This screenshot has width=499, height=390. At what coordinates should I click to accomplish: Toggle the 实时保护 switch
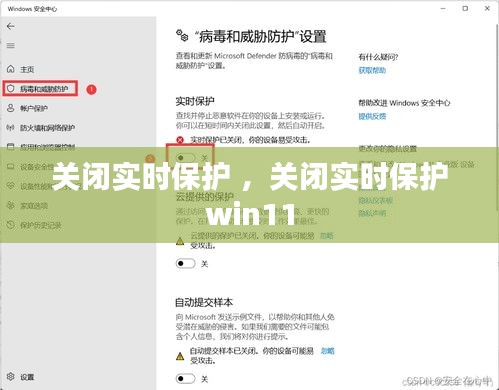185,157
